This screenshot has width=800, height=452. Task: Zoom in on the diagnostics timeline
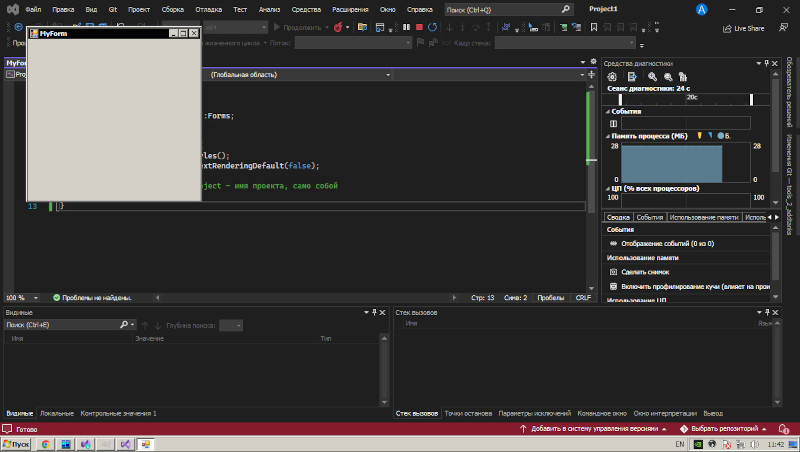click(x=652, y=77)
